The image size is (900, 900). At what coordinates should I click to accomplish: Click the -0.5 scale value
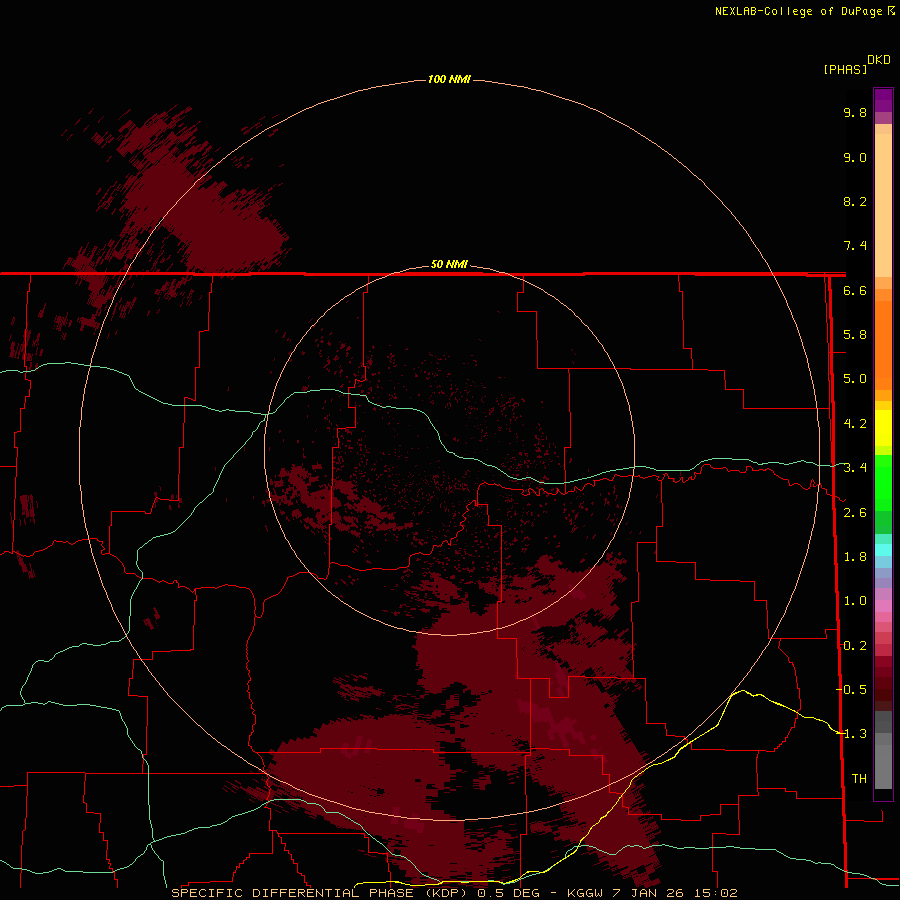(852, 690)
